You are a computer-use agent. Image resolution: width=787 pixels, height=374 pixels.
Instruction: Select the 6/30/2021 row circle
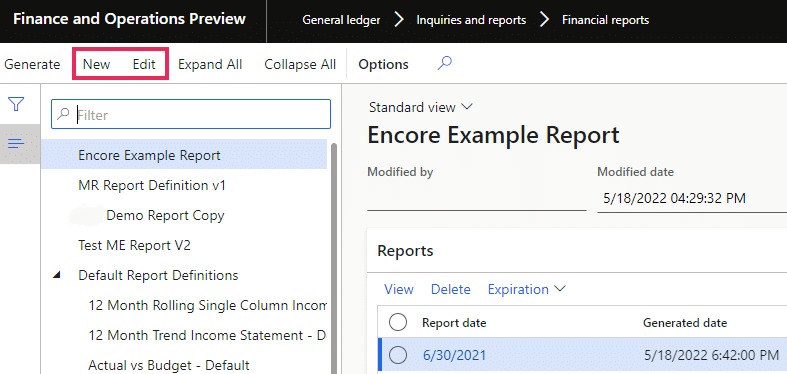point(398,355)
